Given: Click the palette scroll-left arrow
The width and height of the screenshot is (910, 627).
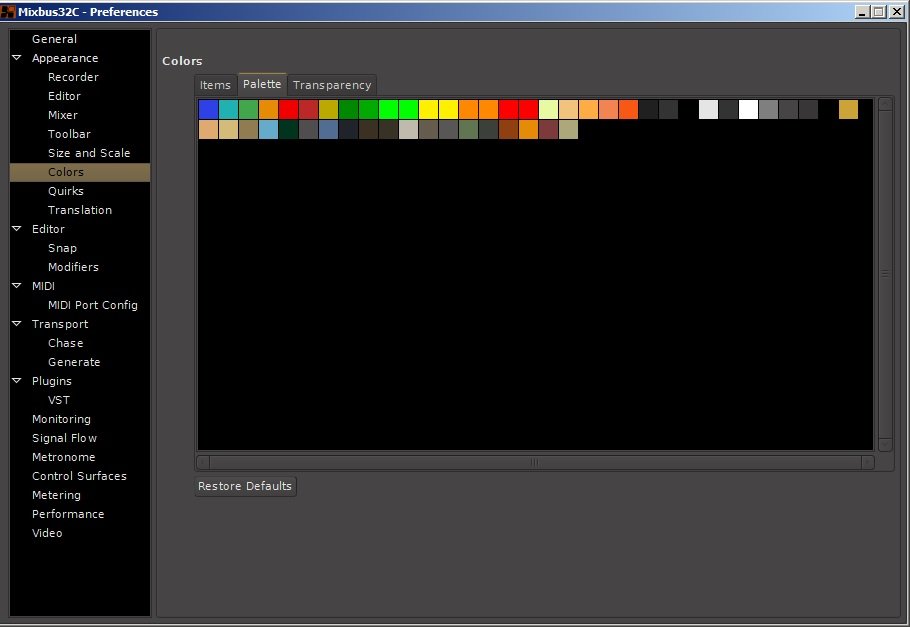Looking at the screenshot, I should tap(203, 462).
